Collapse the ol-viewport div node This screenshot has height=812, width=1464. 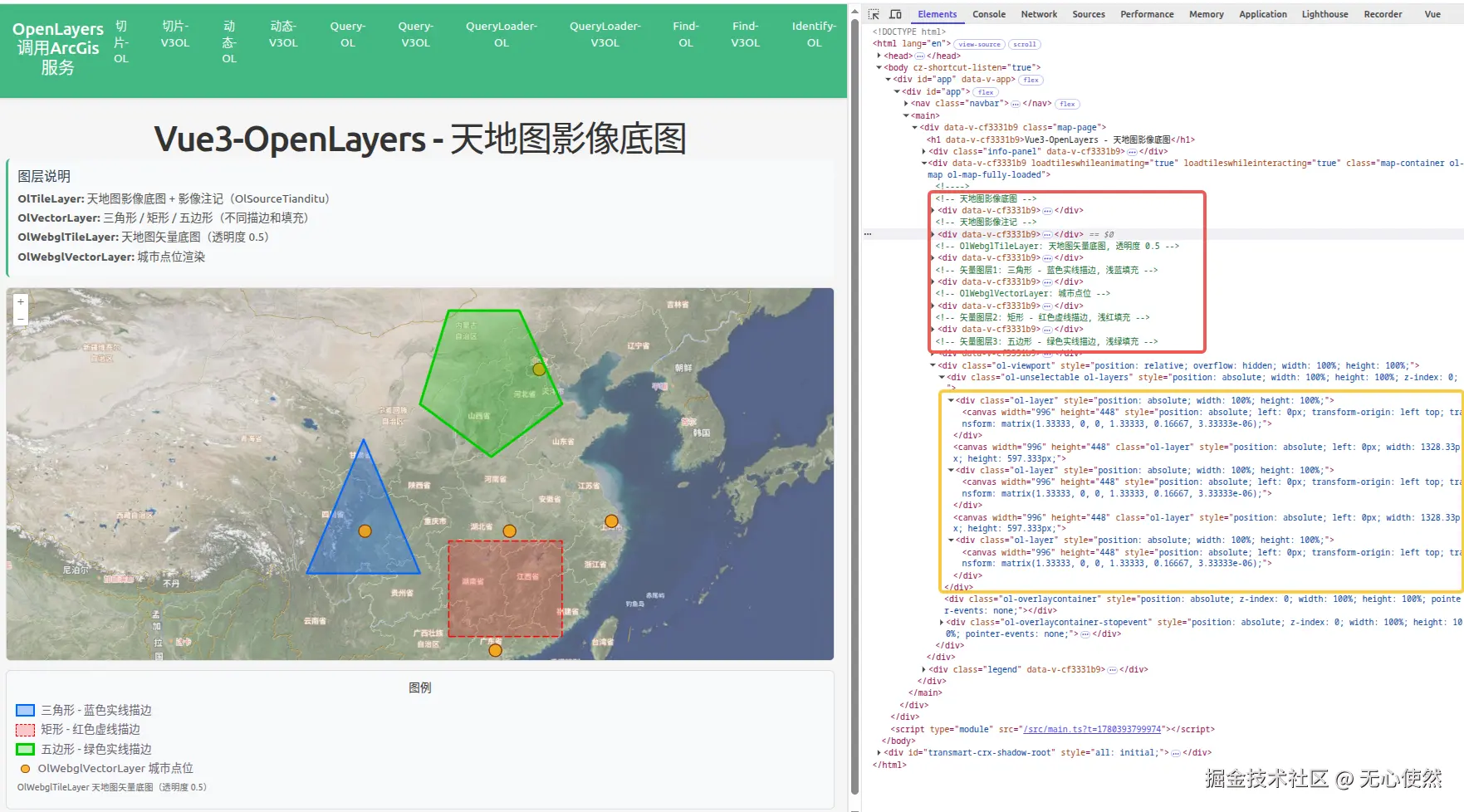[933, 365]
